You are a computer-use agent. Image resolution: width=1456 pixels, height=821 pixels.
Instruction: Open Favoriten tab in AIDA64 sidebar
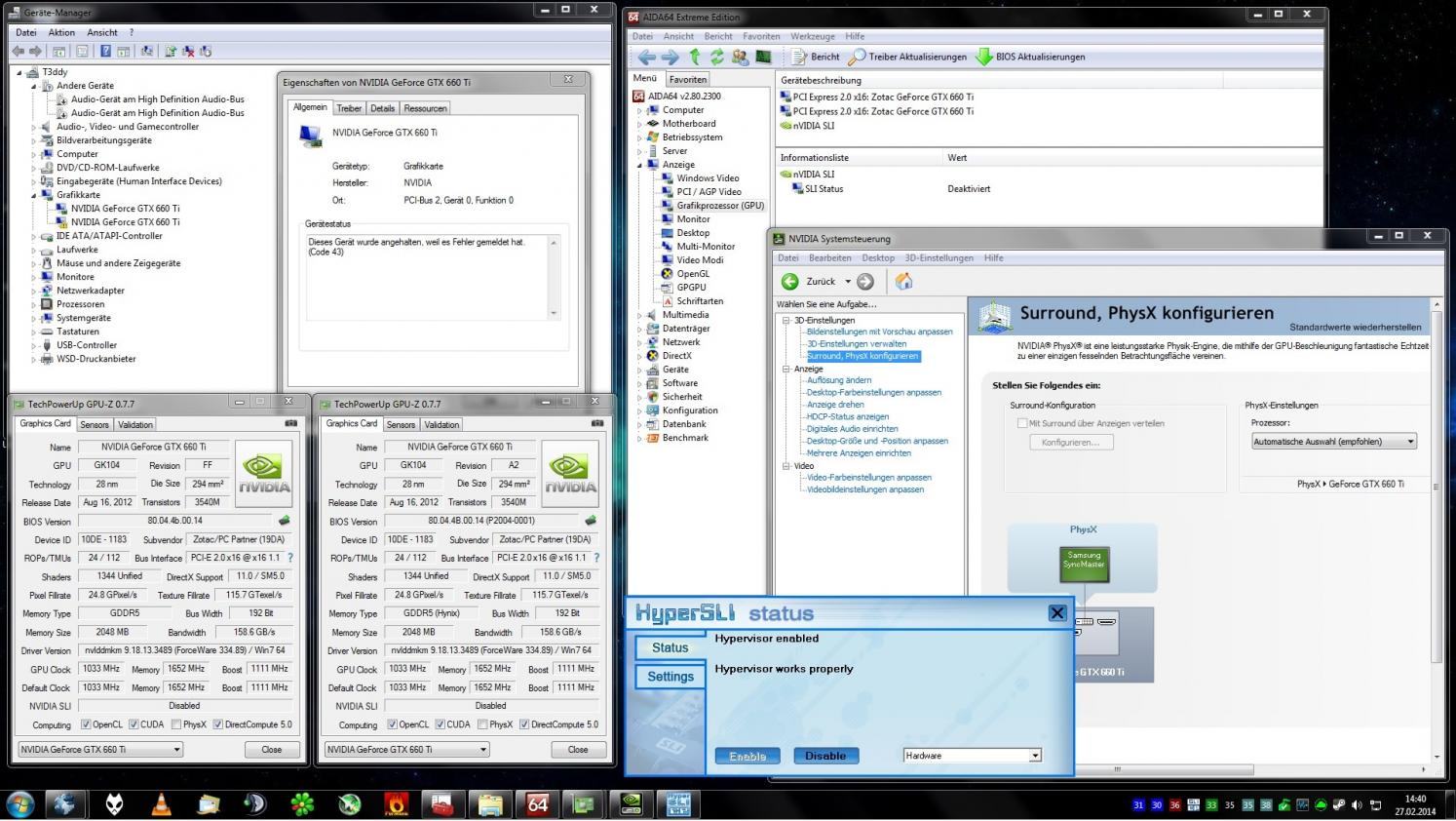click(687, 79)
